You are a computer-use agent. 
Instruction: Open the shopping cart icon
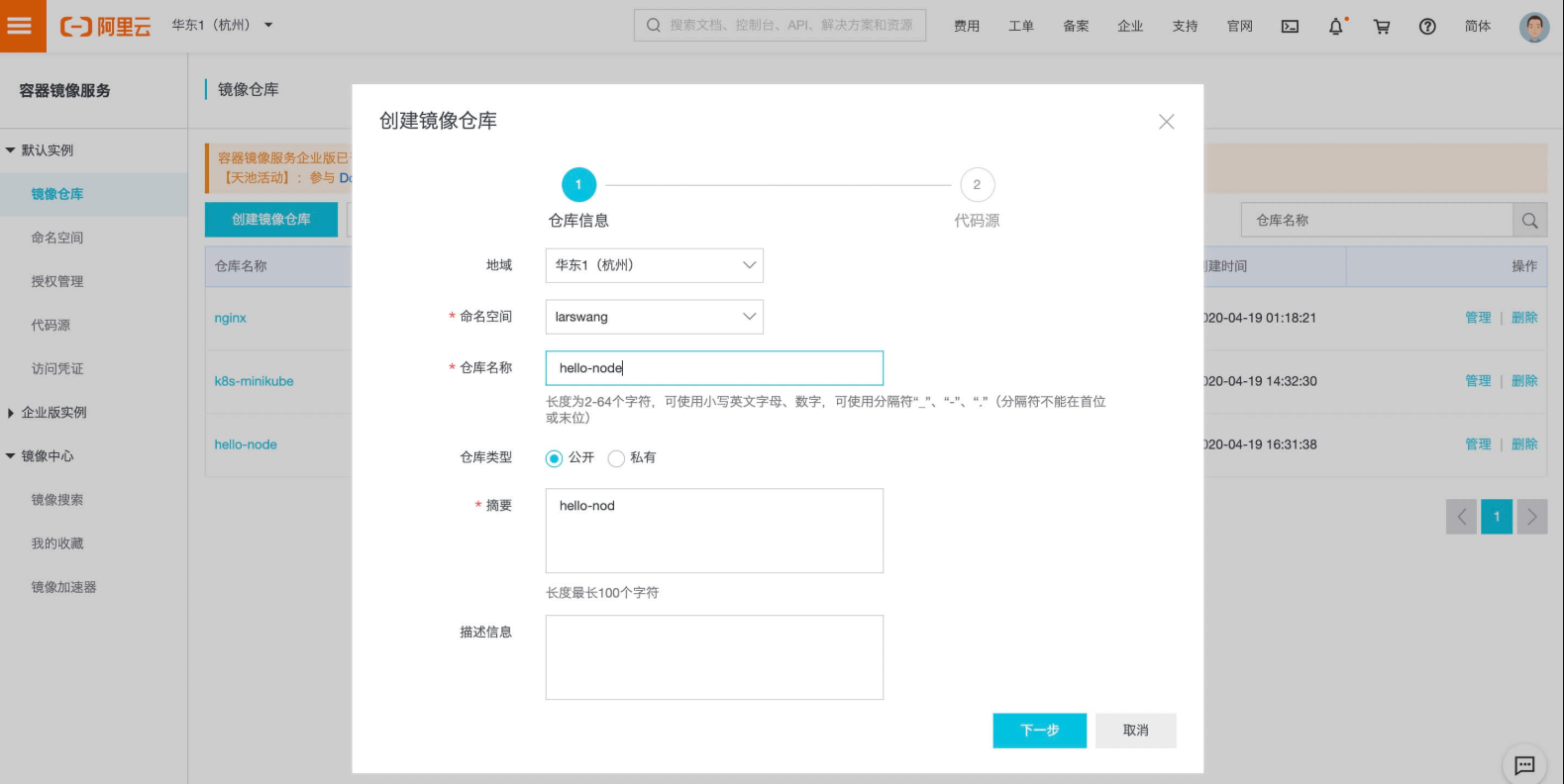coord(1382,27)
